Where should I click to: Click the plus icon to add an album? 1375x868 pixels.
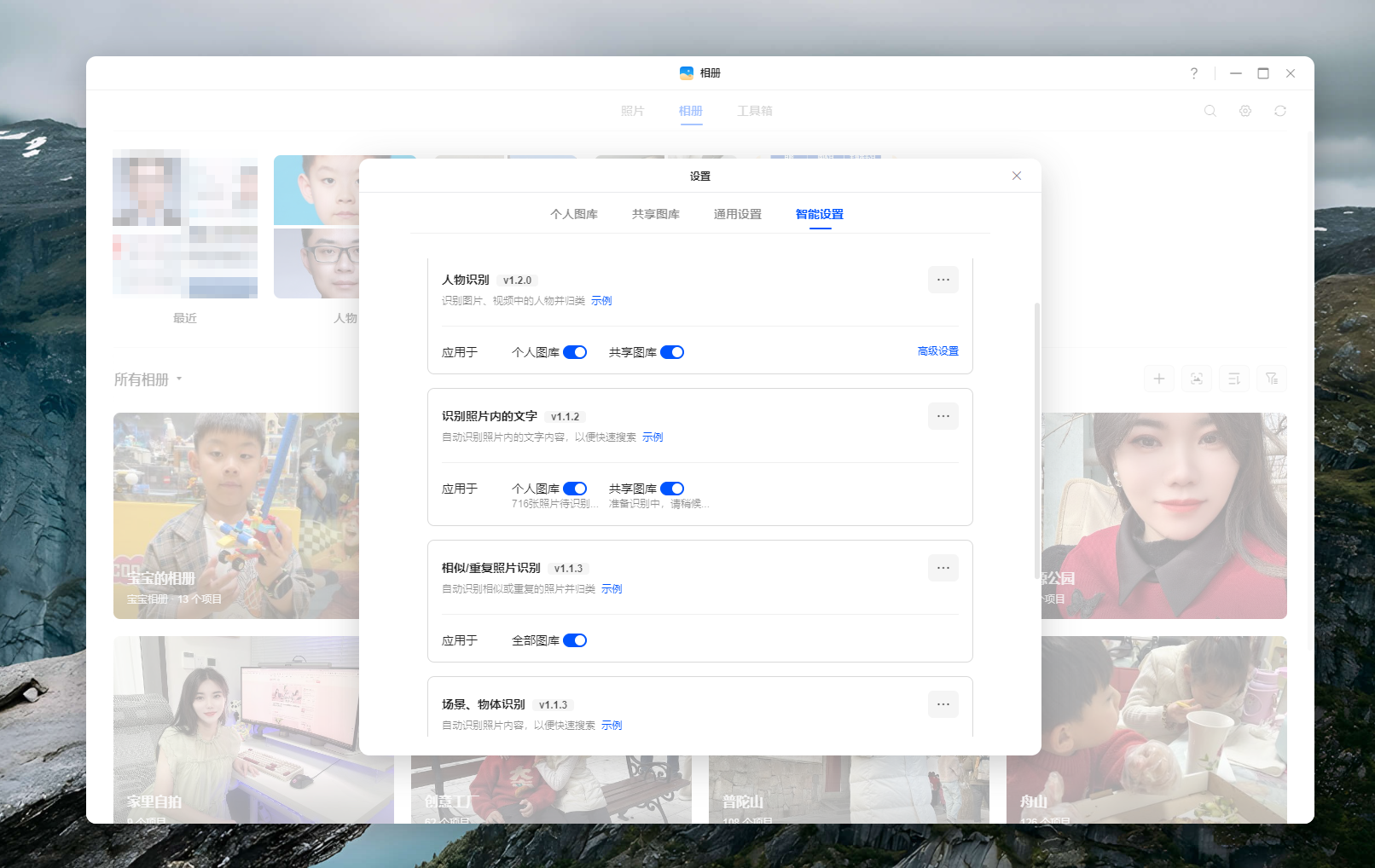(1159, 379)
